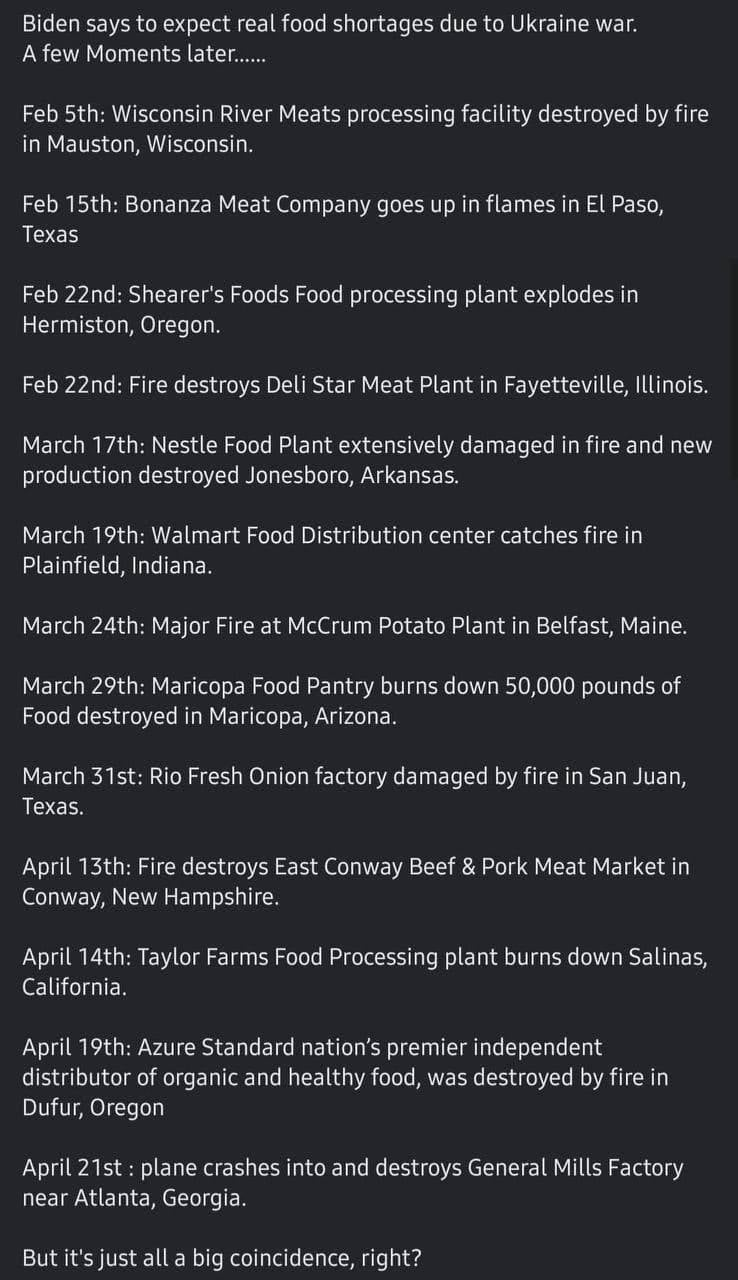
Task: Select the Feb 5th Wisconsin River Meats entry
Action: coord(365,114)
